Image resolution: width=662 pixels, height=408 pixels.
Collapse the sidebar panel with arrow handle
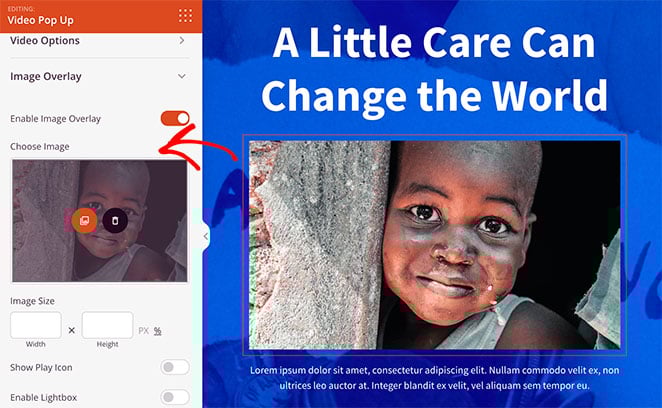pos(206,236)
